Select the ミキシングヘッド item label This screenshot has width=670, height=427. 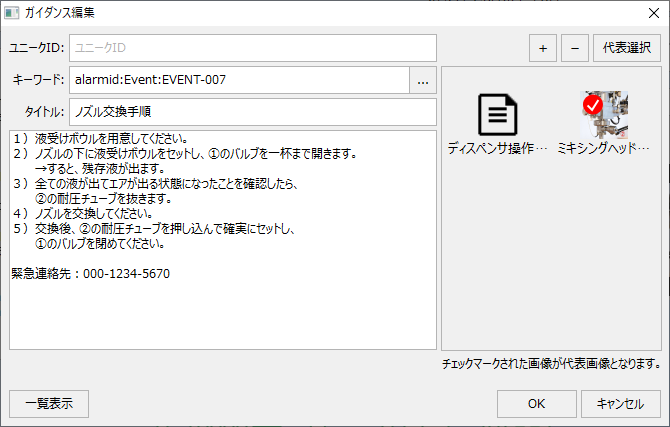pyautogui.click(x=604, y=148)
